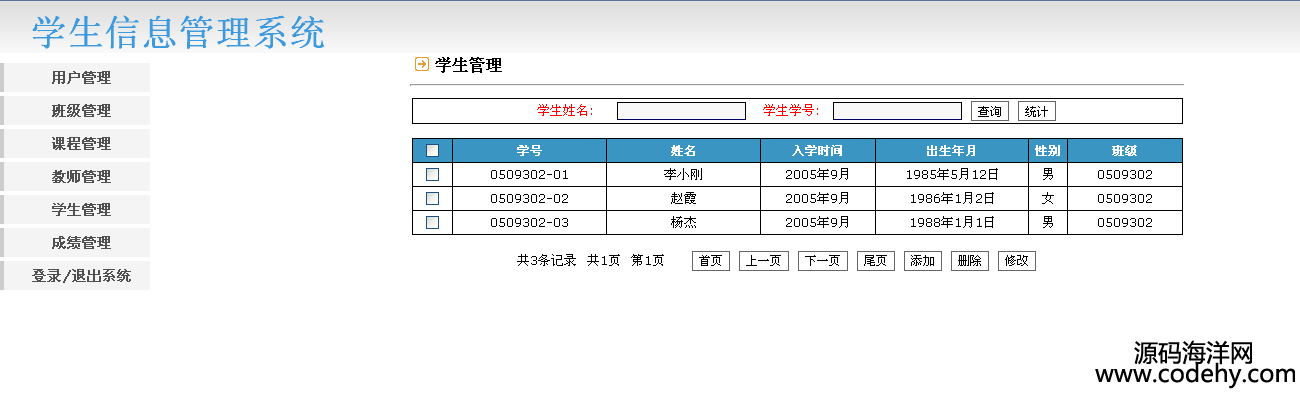This screenshot has height=394, width=1300.
Task: Click birth date 1986年1月2日
Action: [x=952, y=199]
